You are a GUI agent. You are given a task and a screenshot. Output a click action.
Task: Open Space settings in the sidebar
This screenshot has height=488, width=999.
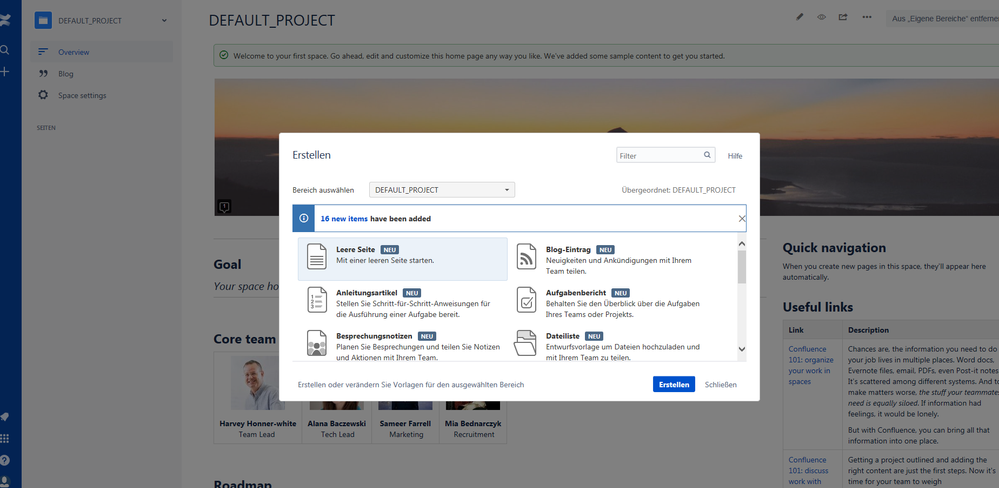102,96
